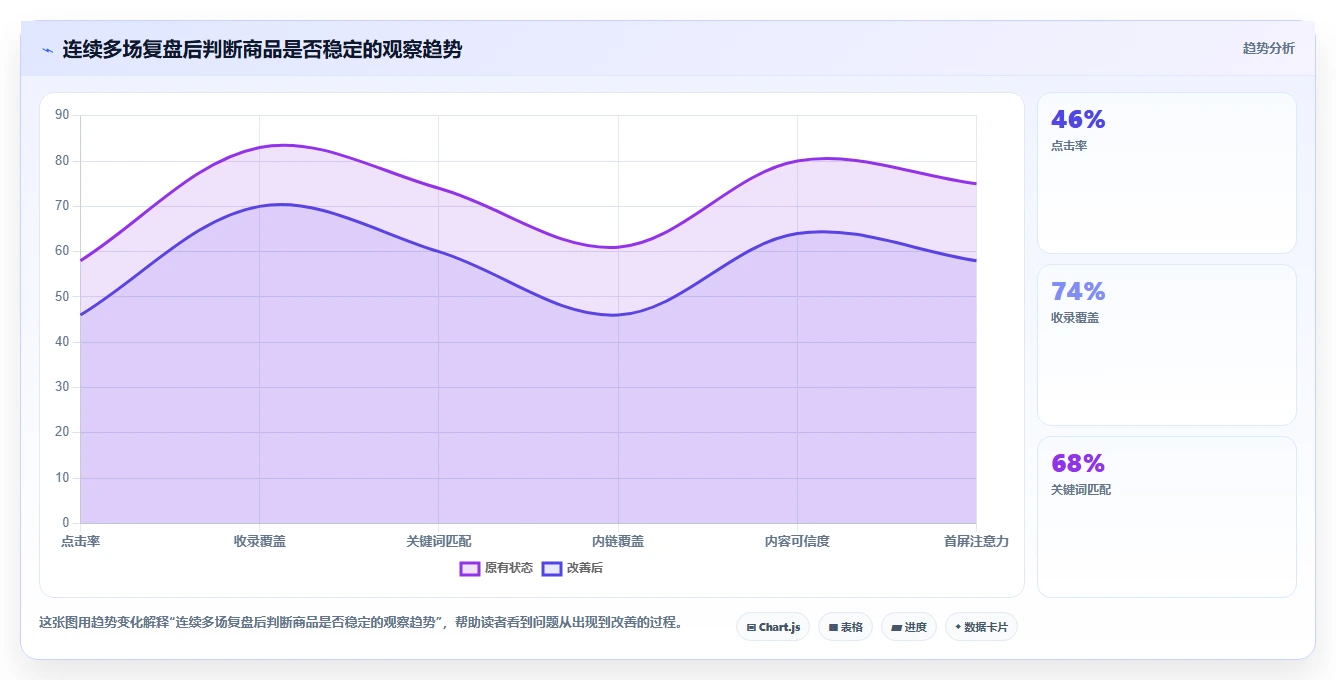Image resolution: width=1336 pixels, height=680 pixels.
Task: Click the 90 y-axis tick label
Action: 62,115
